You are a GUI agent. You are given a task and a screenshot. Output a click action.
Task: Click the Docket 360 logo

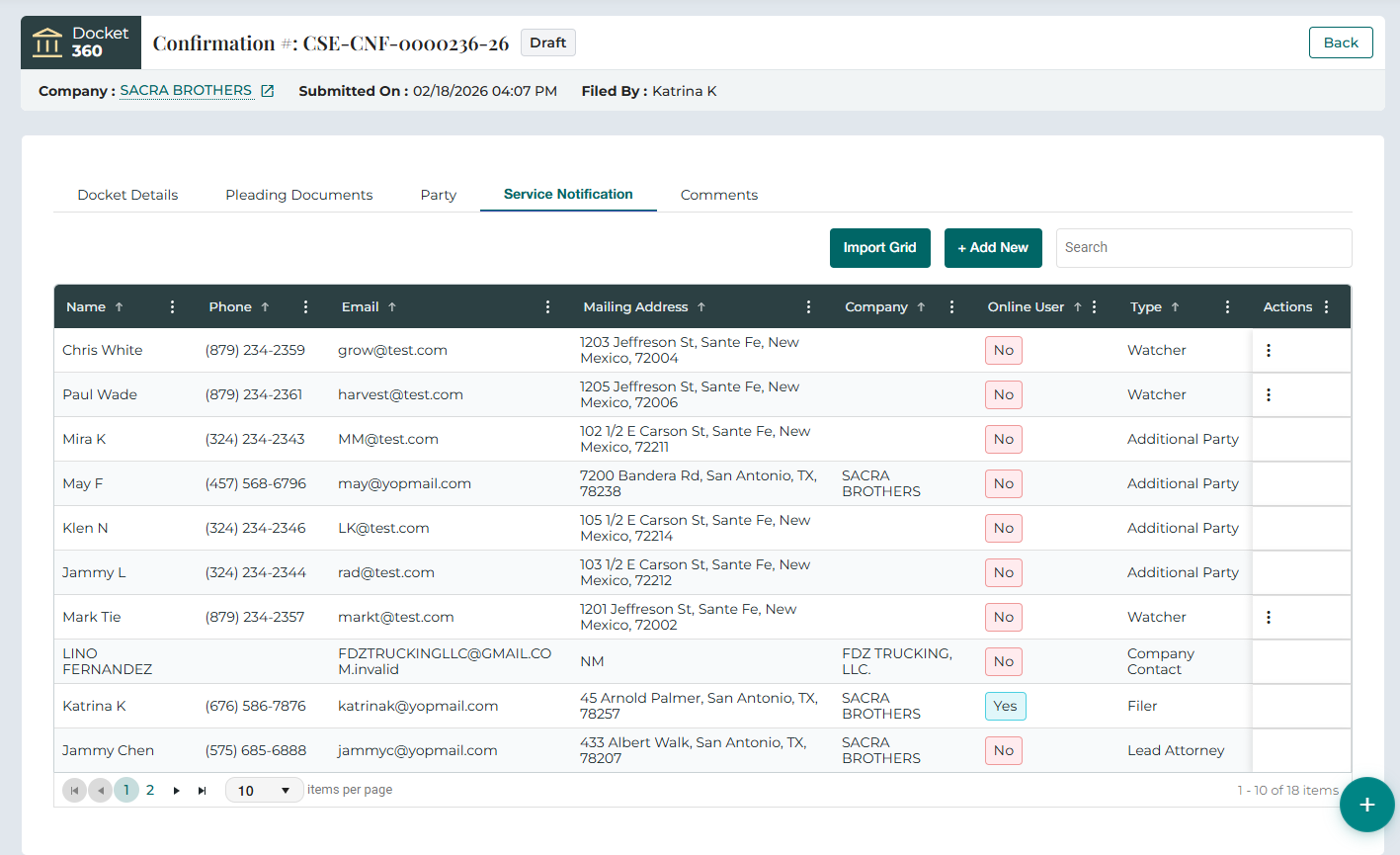[80, 43]
